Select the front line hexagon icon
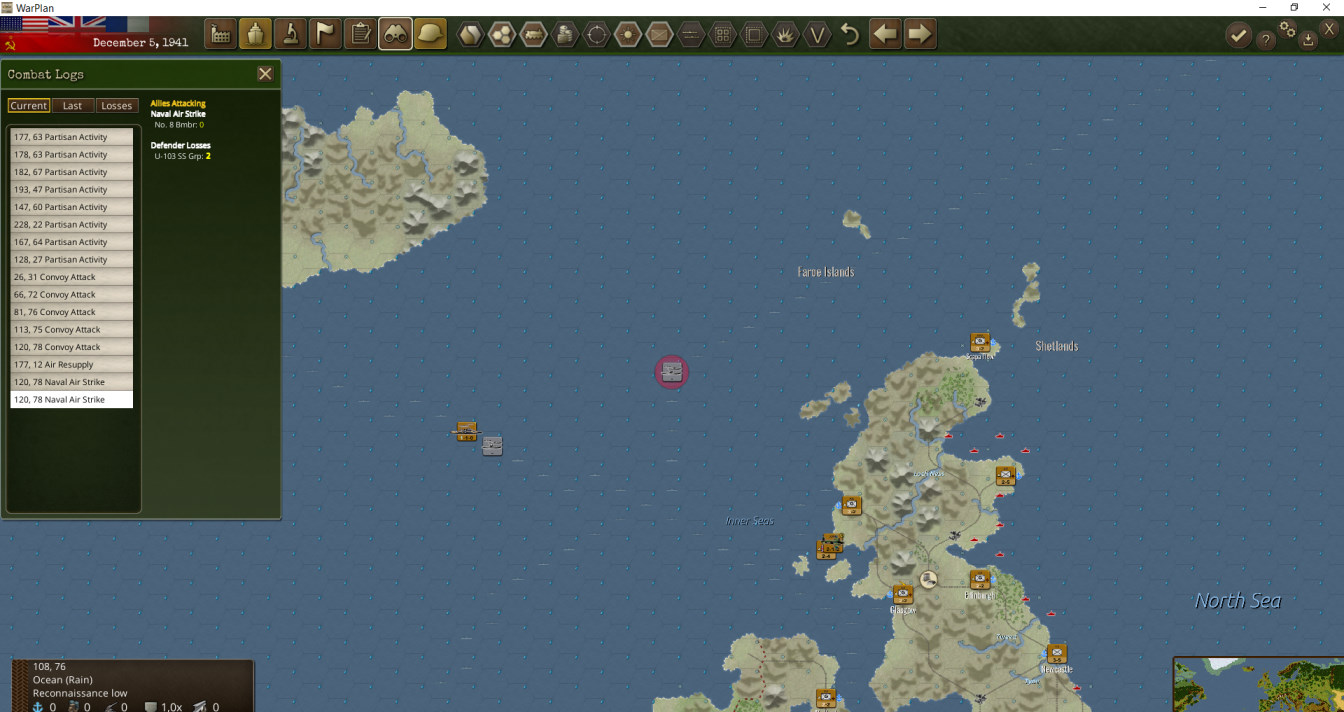 coord(691,35)
